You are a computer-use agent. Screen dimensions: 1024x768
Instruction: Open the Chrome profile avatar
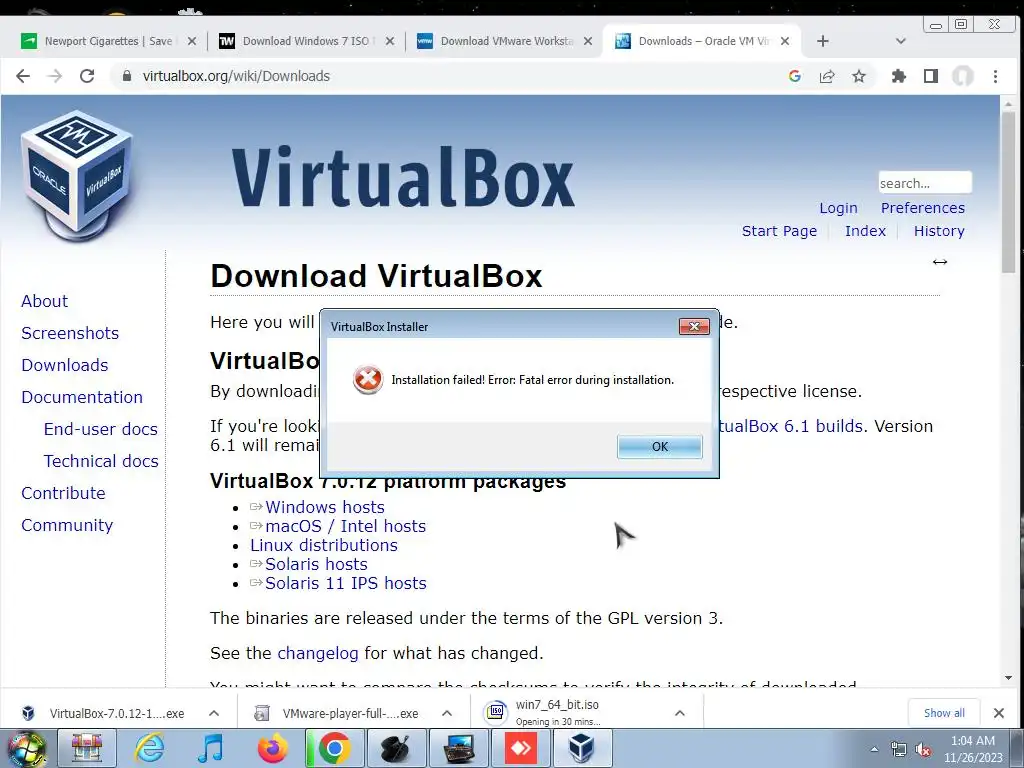click(963, 76)
